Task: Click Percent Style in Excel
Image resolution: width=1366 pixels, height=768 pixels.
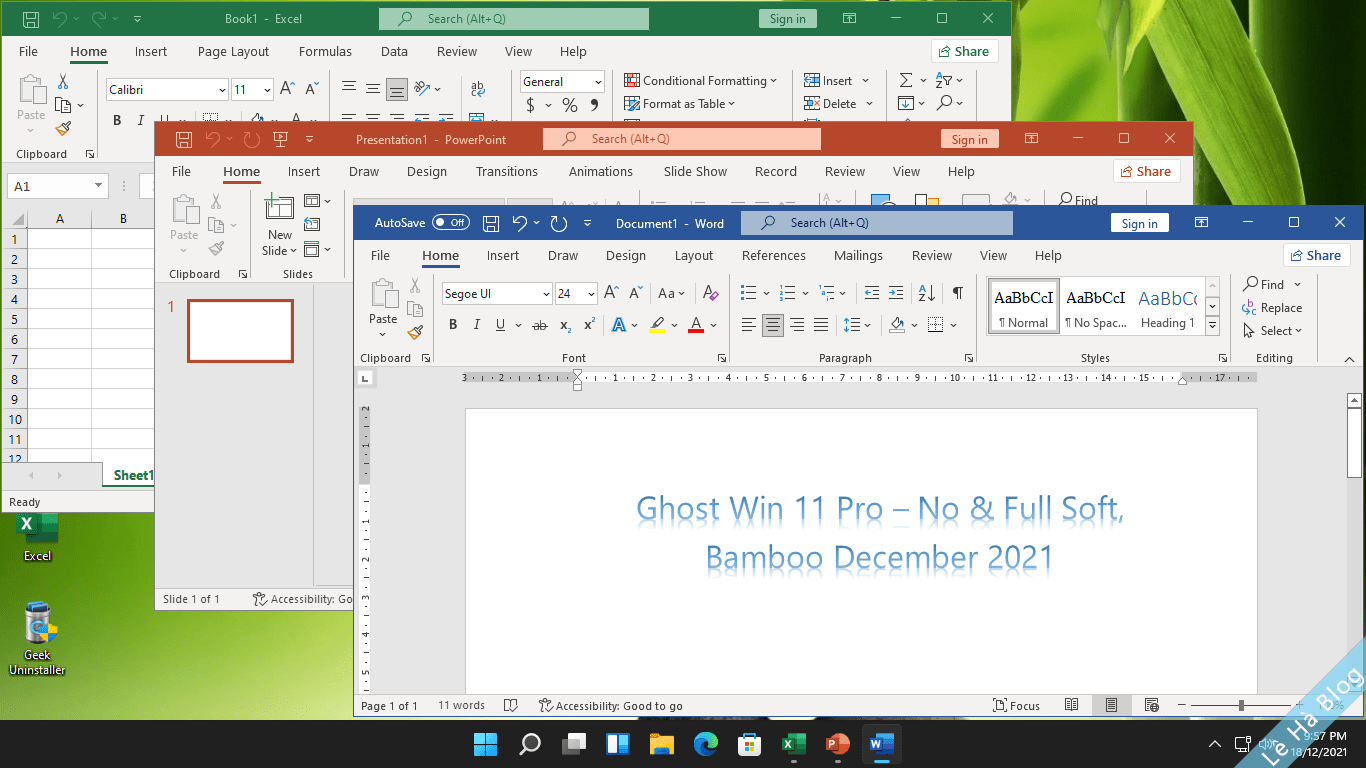Action: [569, 105]
